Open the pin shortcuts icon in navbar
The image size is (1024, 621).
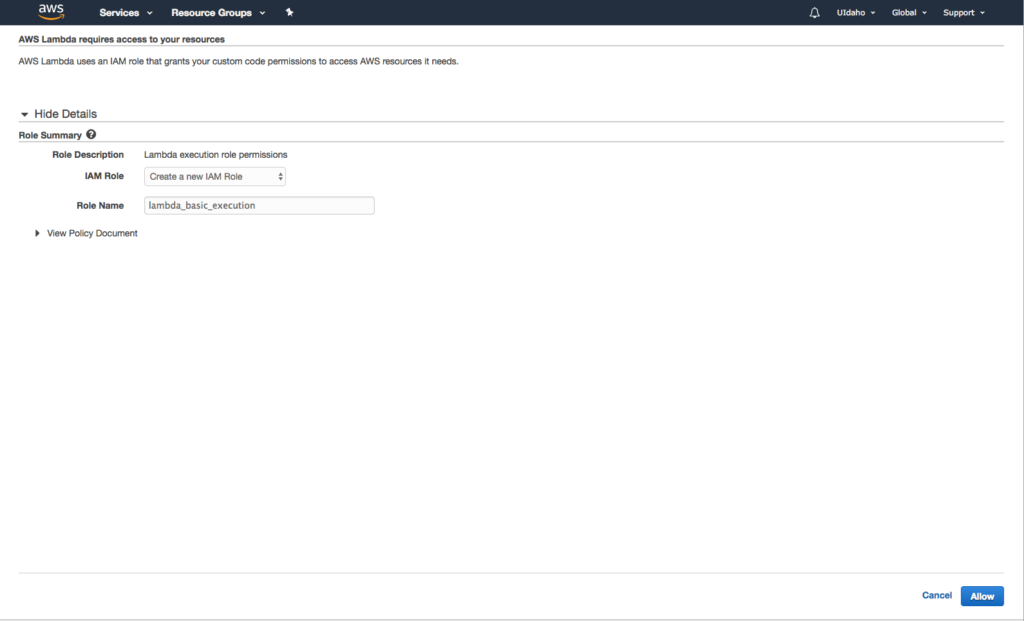[x=289, y=12]
